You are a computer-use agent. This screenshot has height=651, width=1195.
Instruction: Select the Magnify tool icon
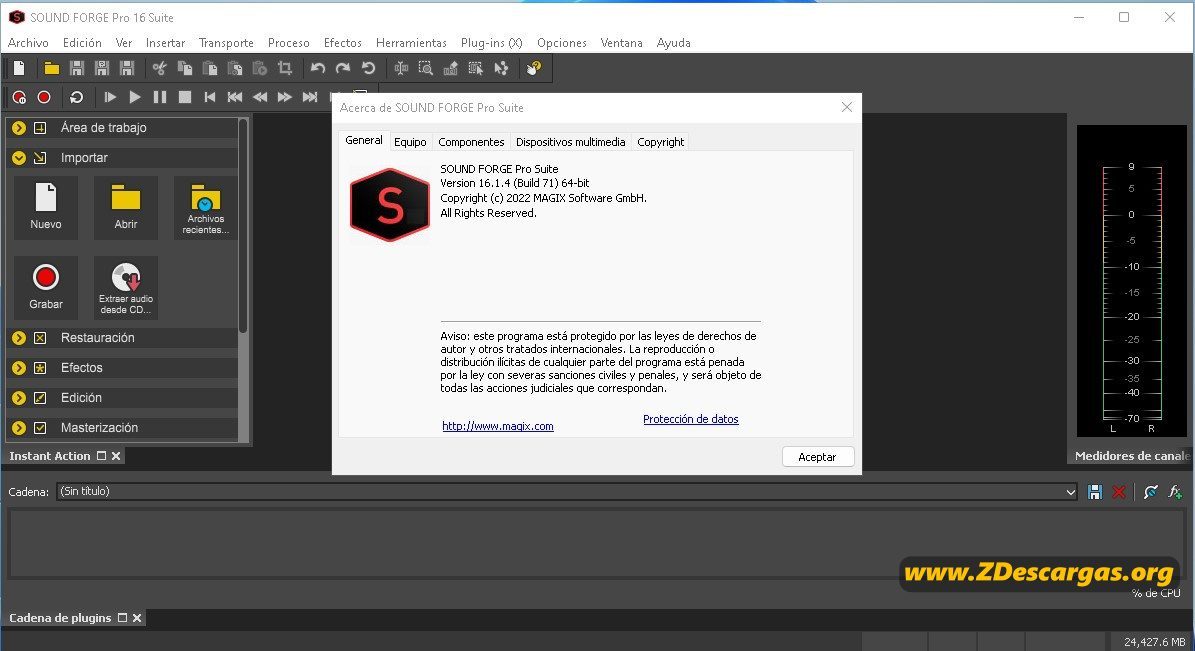[x=426, y=69]
